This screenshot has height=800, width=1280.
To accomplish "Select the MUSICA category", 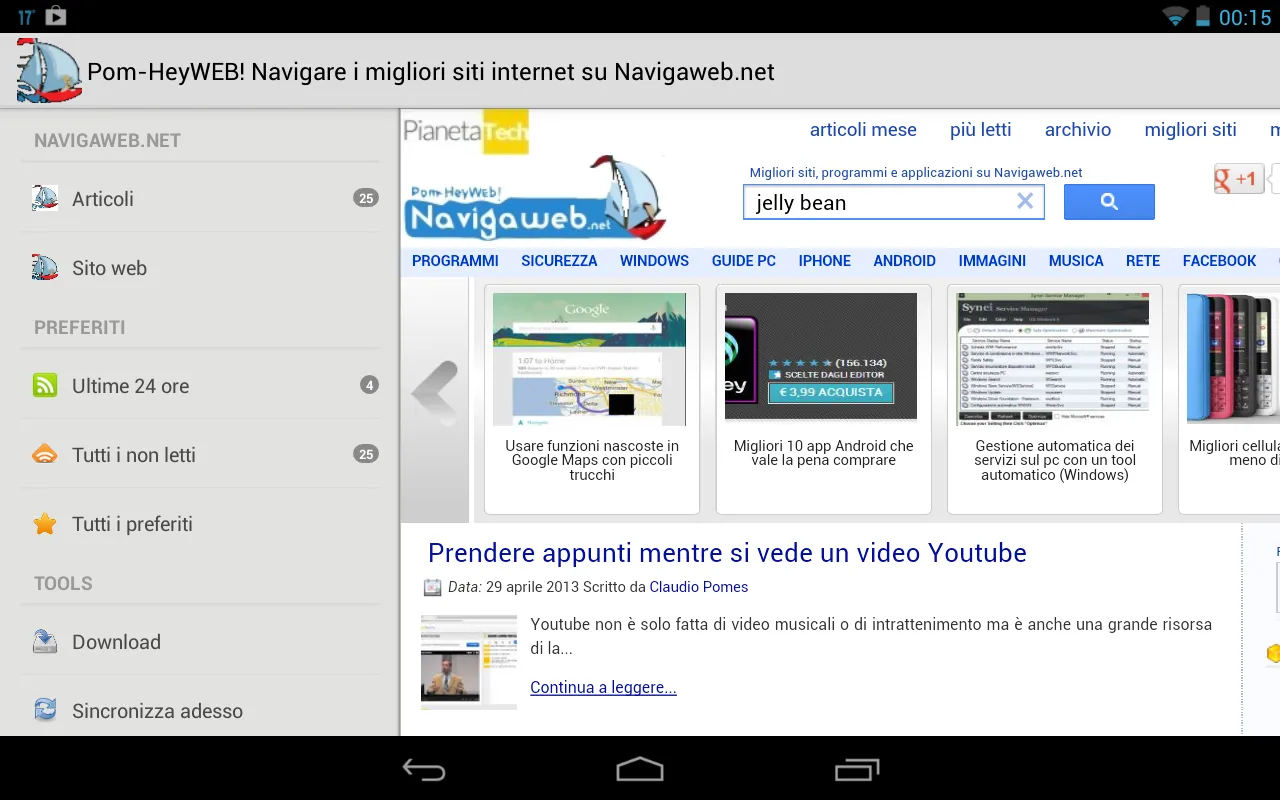I will 1076,261.
